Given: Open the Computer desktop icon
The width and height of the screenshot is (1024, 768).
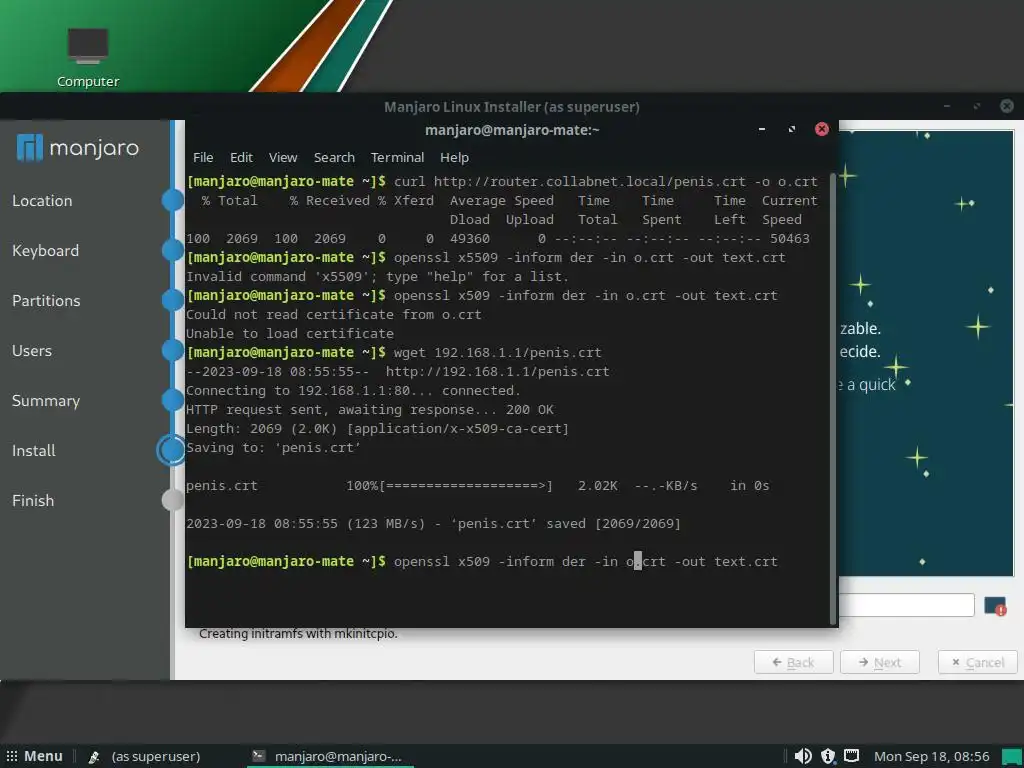Looking at the screenshot, I should coord(88,57).
